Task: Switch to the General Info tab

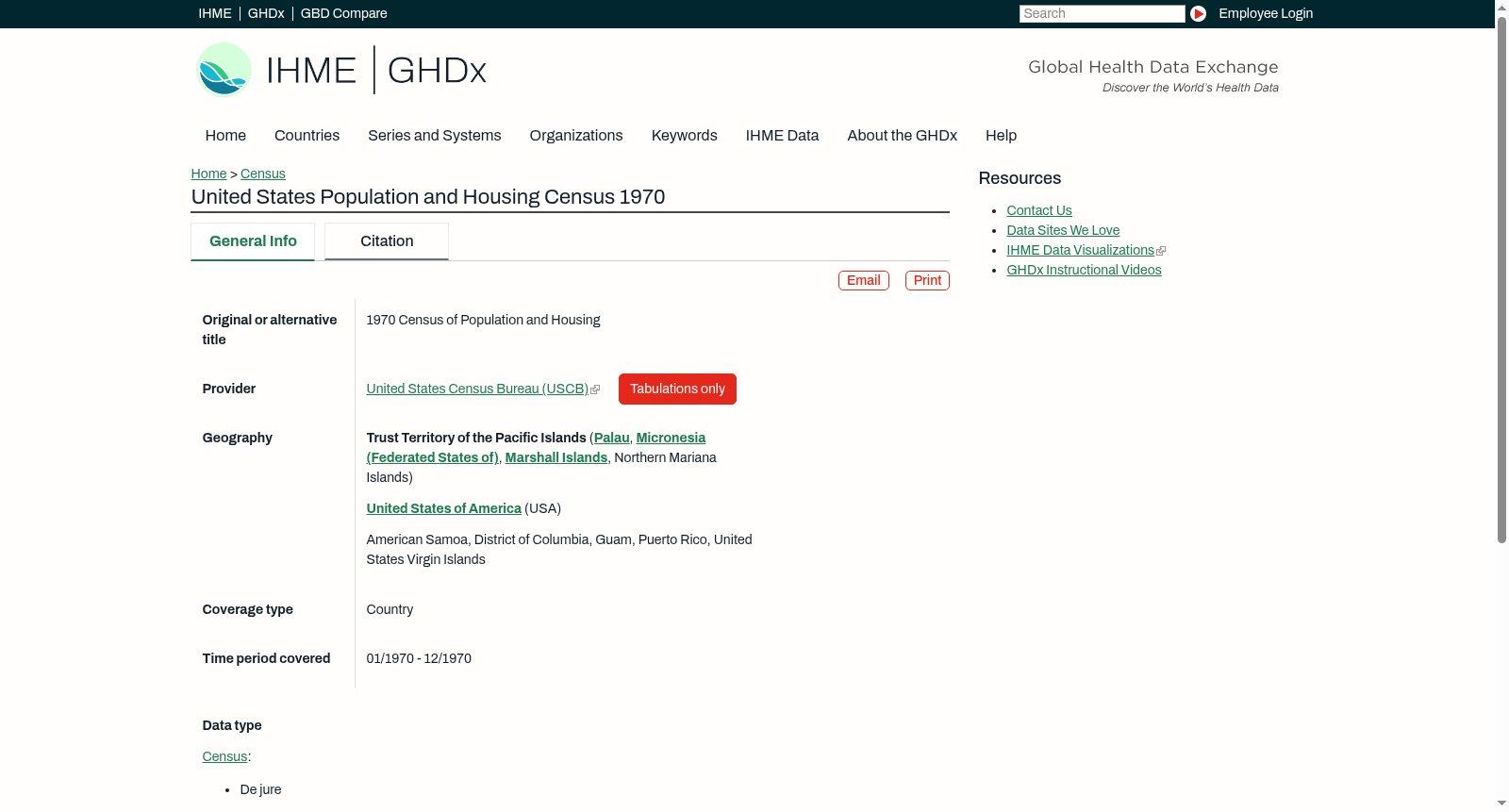Action: (253, 241)
